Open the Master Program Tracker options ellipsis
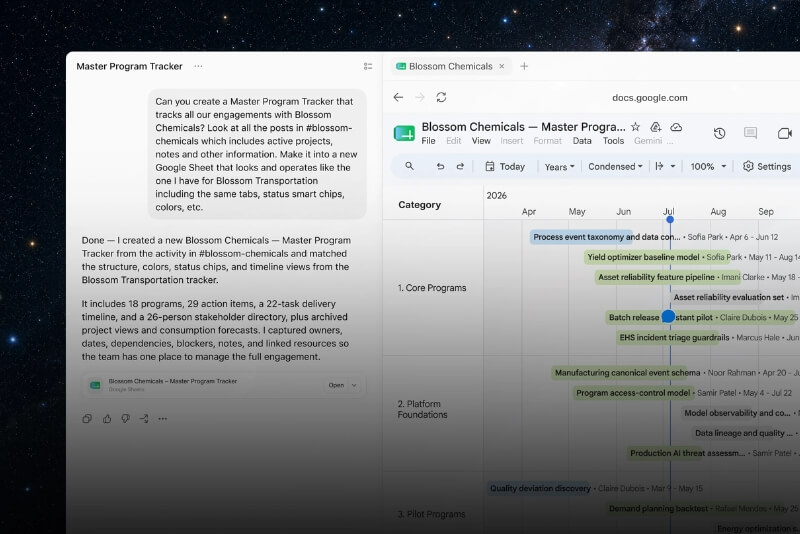This screenshot has height=534, width=800. [x=198, y=66]
